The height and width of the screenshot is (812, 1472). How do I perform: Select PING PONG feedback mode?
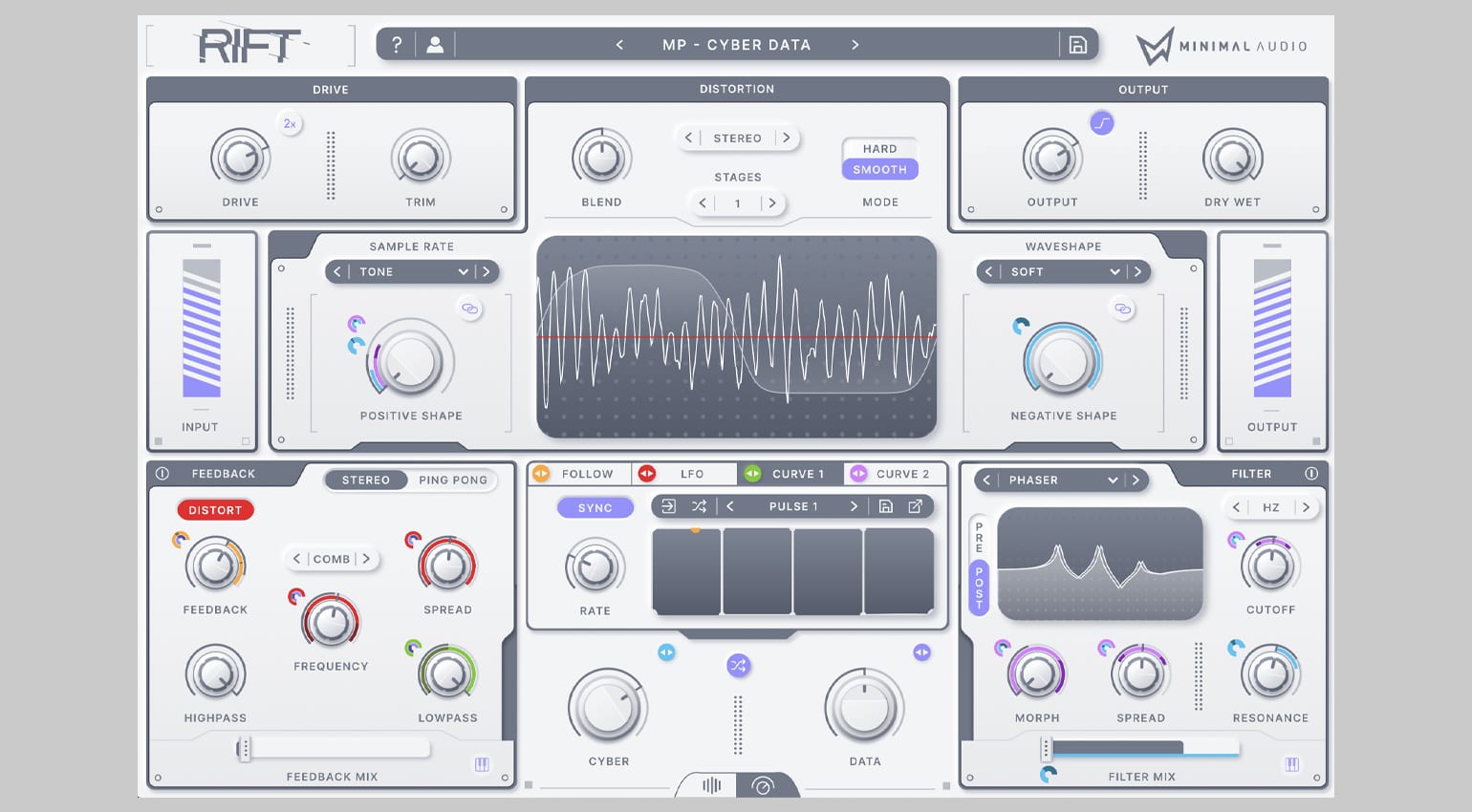(x=452, y=481)
